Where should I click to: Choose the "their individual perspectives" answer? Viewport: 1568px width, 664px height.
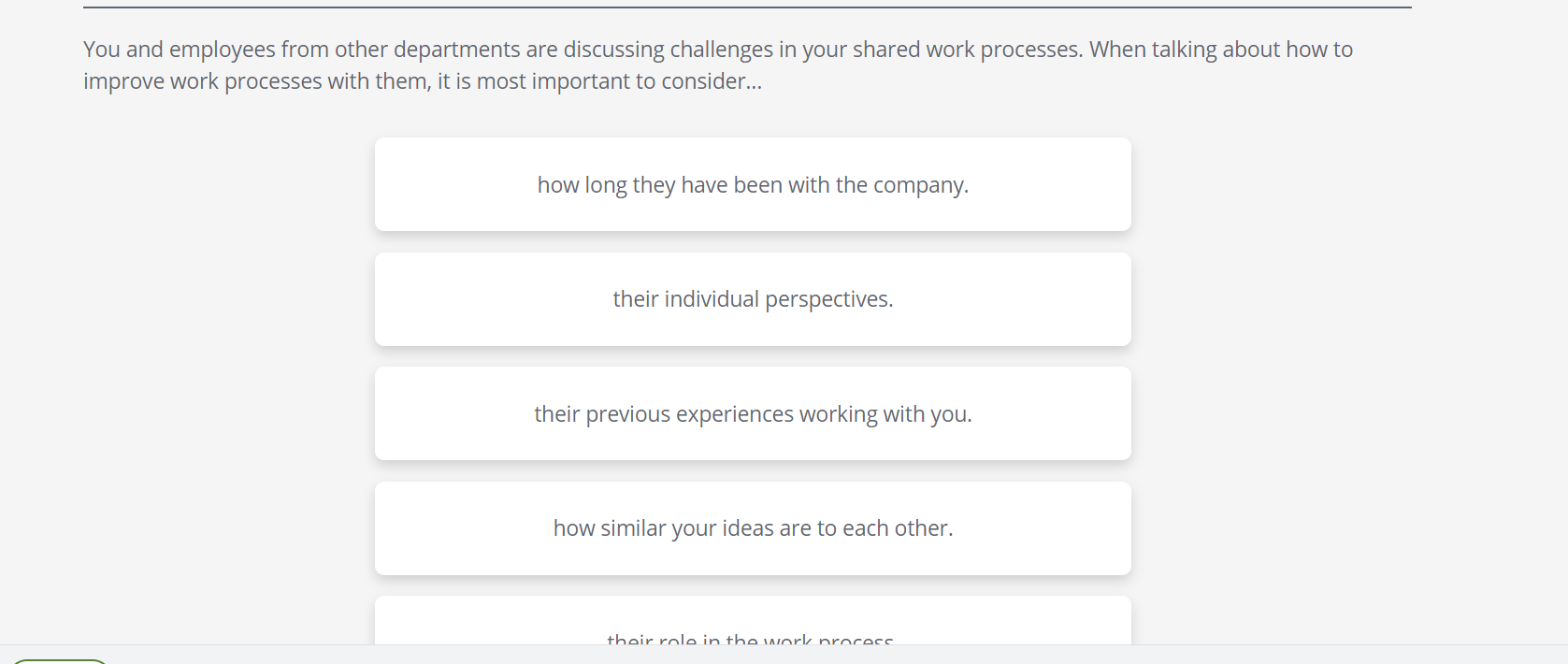point(753,299)
